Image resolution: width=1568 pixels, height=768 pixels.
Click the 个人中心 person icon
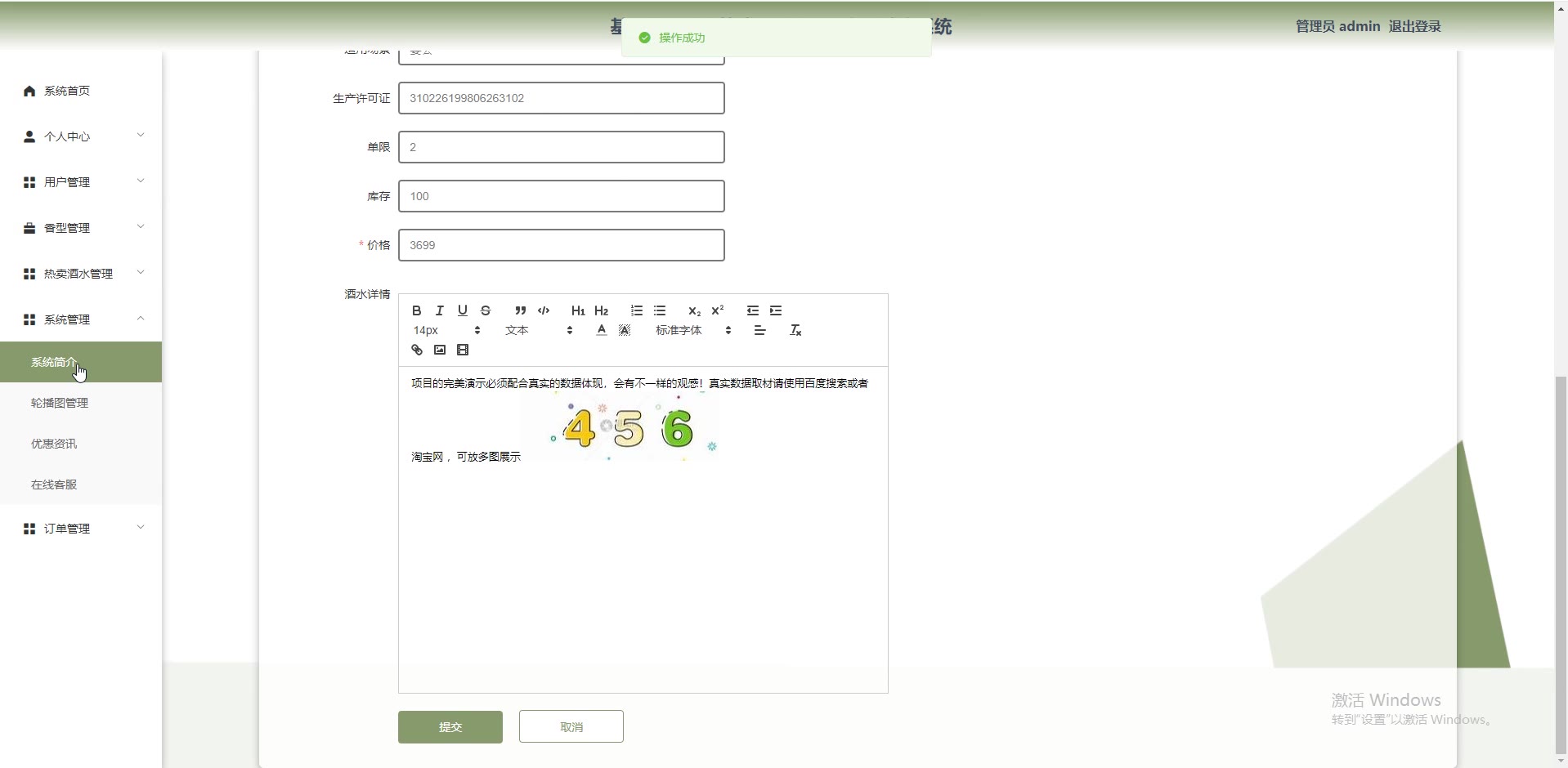[29, 136]
